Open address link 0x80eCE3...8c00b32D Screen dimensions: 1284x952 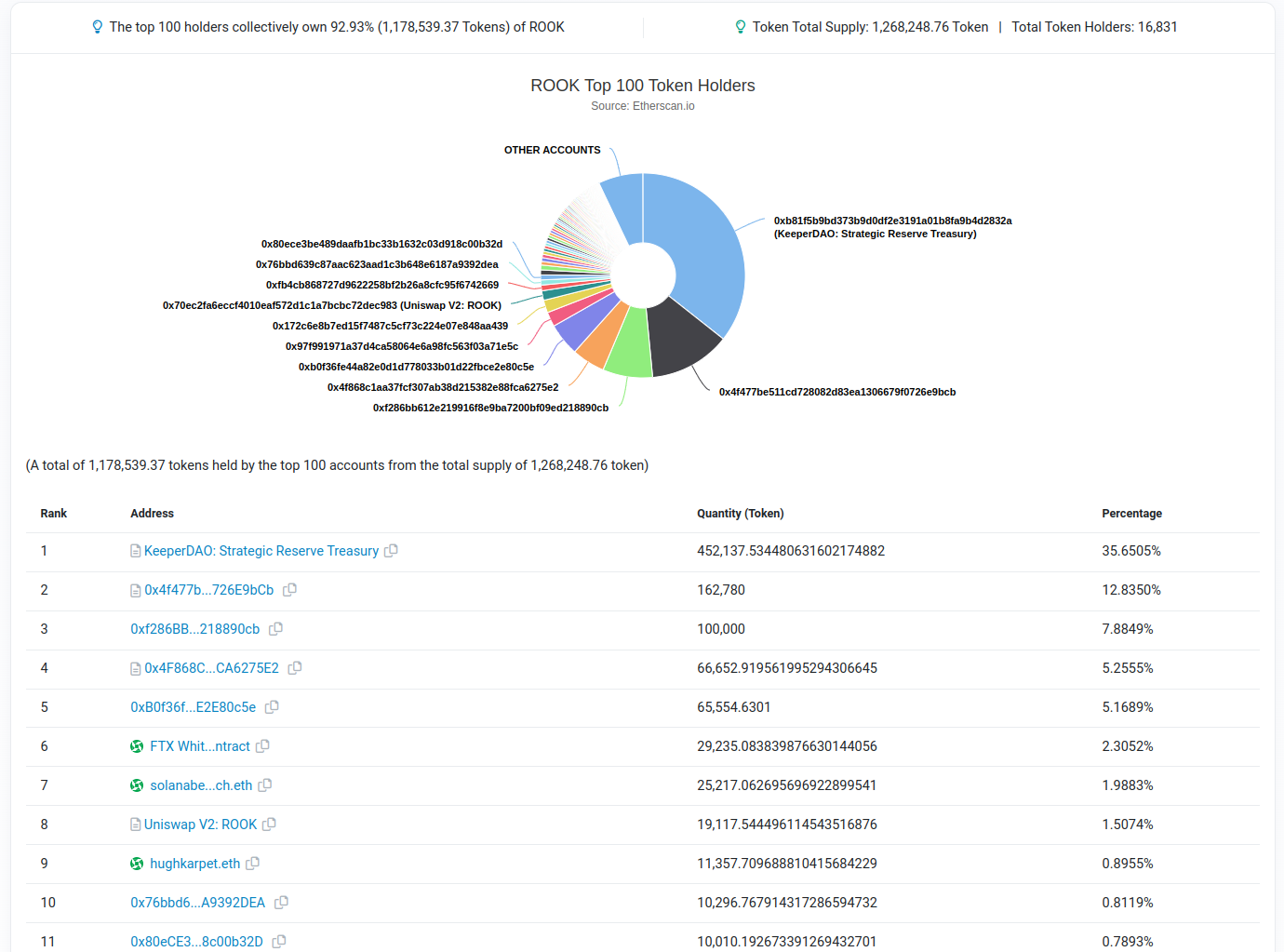click(197, 942)
